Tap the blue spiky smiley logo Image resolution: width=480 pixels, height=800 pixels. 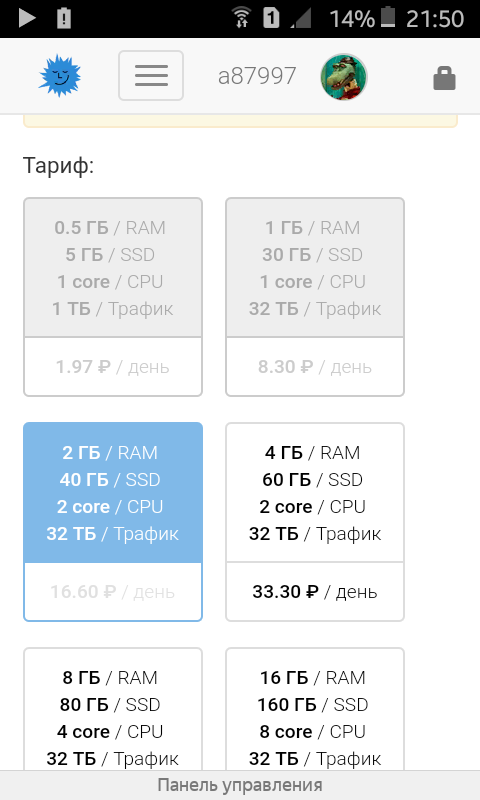[x=60, y=76]
